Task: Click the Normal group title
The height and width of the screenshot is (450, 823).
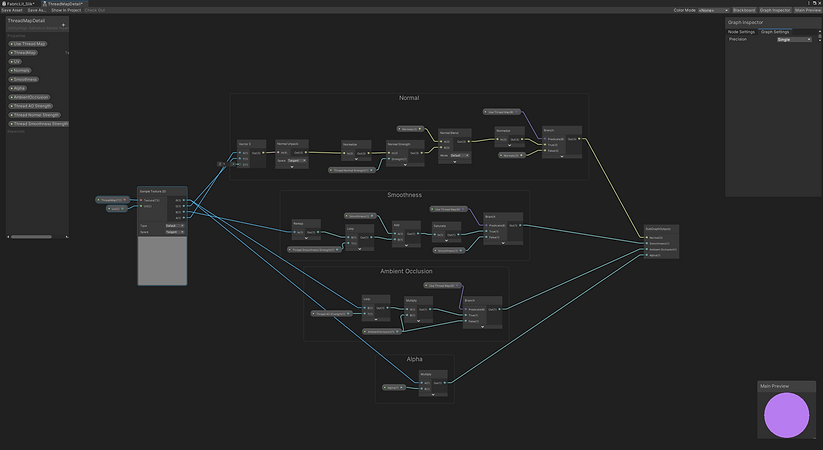Action: pyautogui.click(x=409, y=98)
